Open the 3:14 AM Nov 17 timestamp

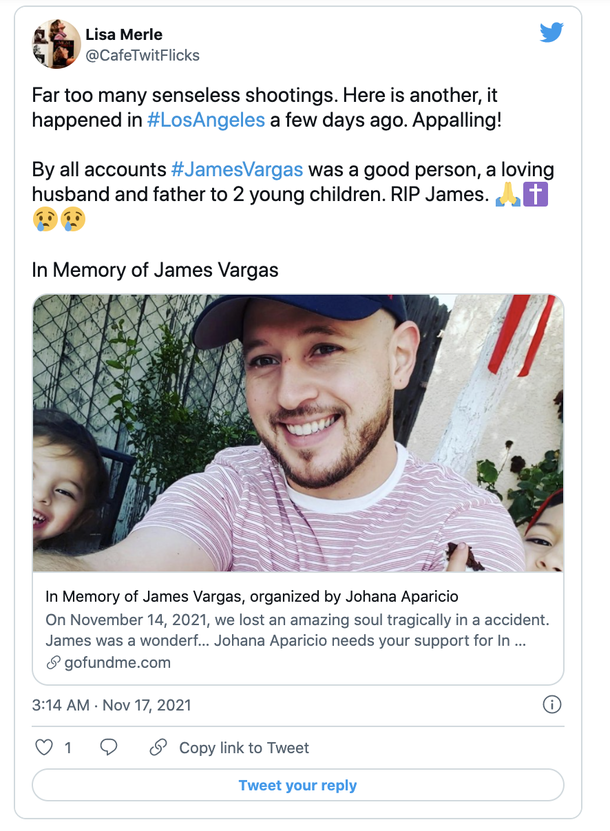(111, 705)
